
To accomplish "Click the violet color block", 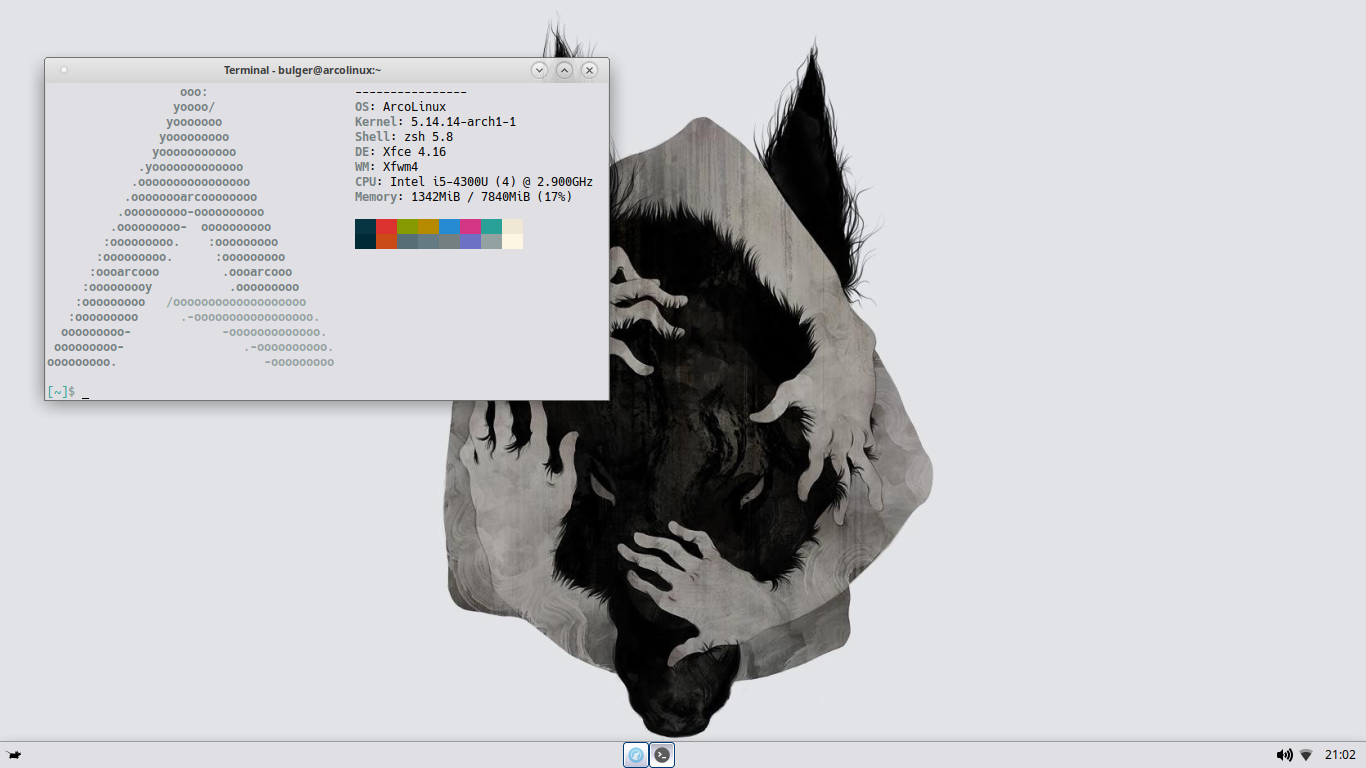I will click(x=470, y=241).
